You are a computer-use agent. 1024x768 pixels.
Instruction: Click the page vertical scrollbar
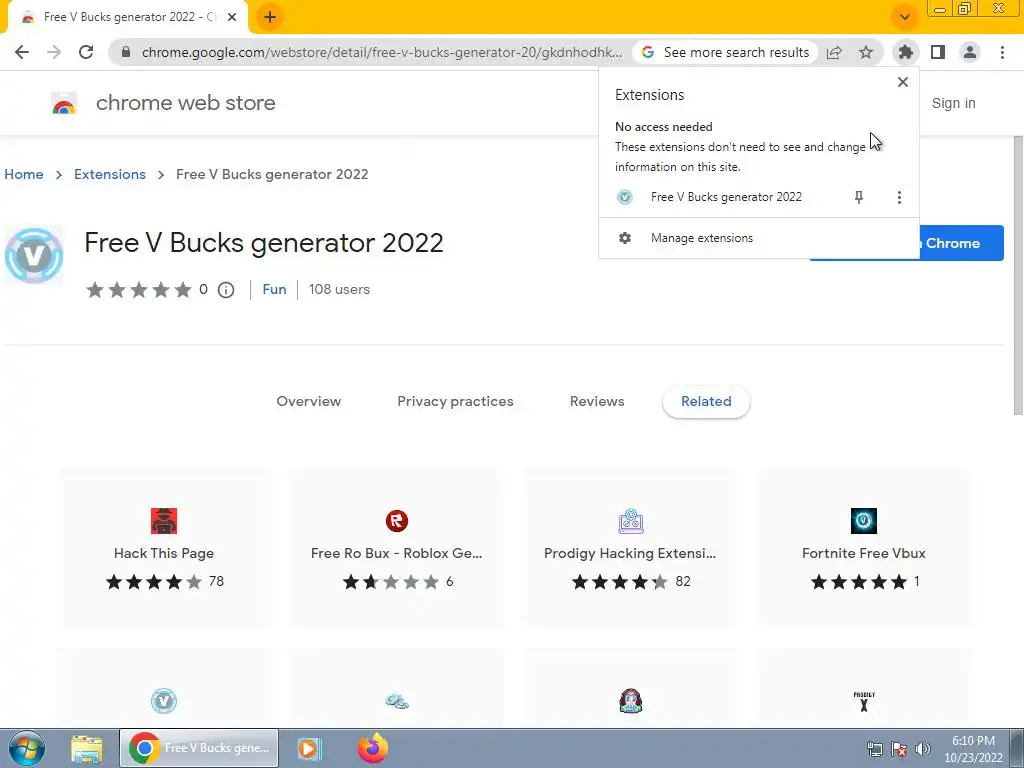pyautogui.click(x=1017, y=274)
